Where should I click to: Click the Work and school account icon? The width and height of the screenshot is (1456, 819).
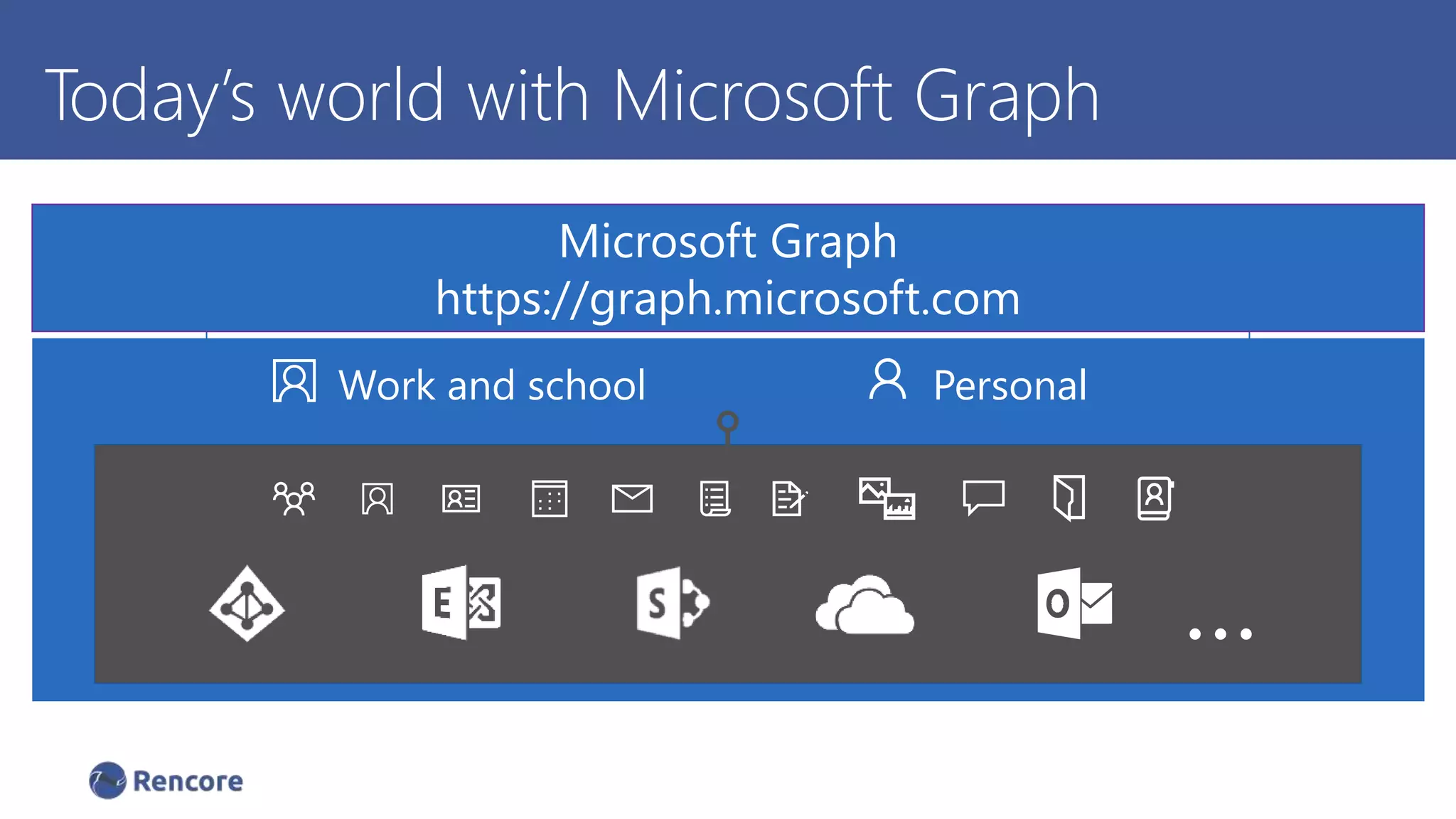(x=294, y=381)
